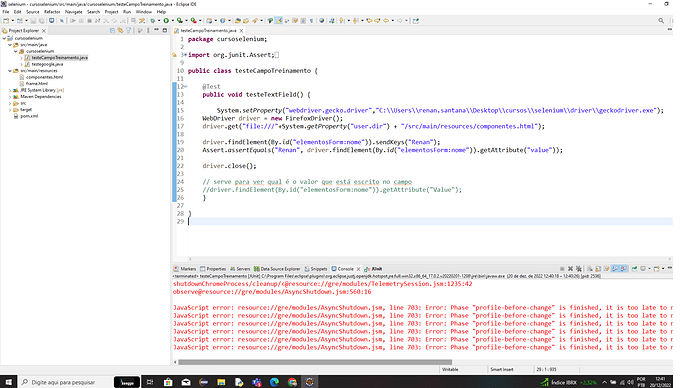The width and height of the screenshot is (690, 388).
Task: Open the Refactor menu
Action: (52, 12)
